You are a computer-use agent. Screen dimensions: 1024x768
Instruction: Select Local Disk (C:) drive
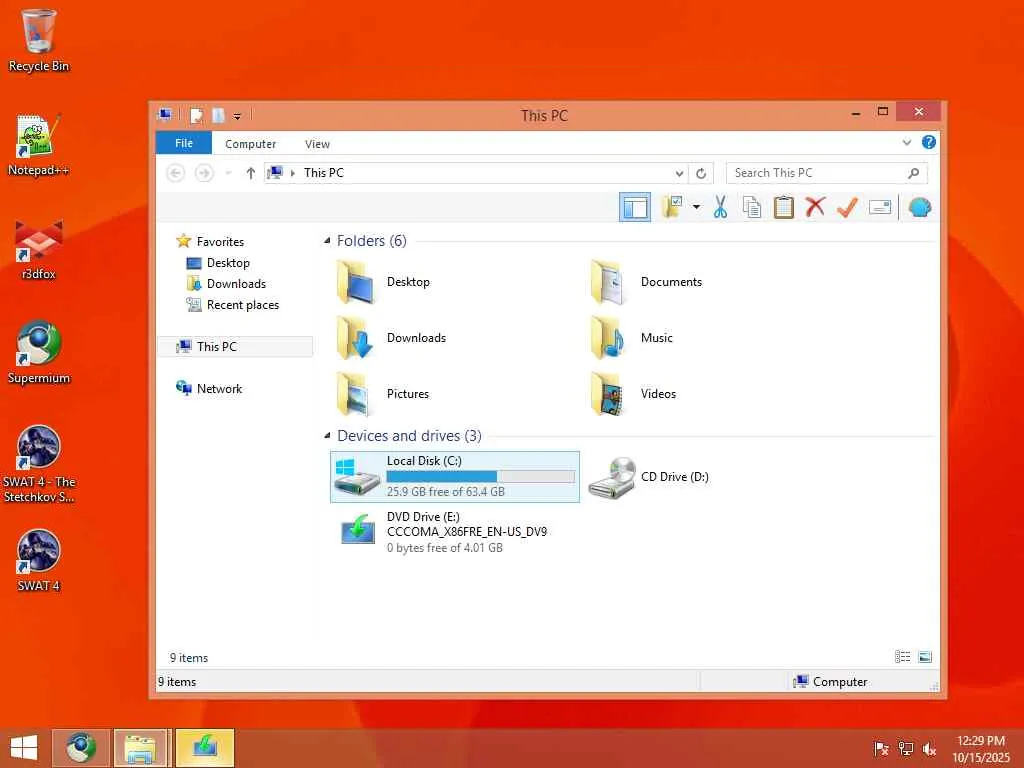pyautogui.click(x=455, y=477)
